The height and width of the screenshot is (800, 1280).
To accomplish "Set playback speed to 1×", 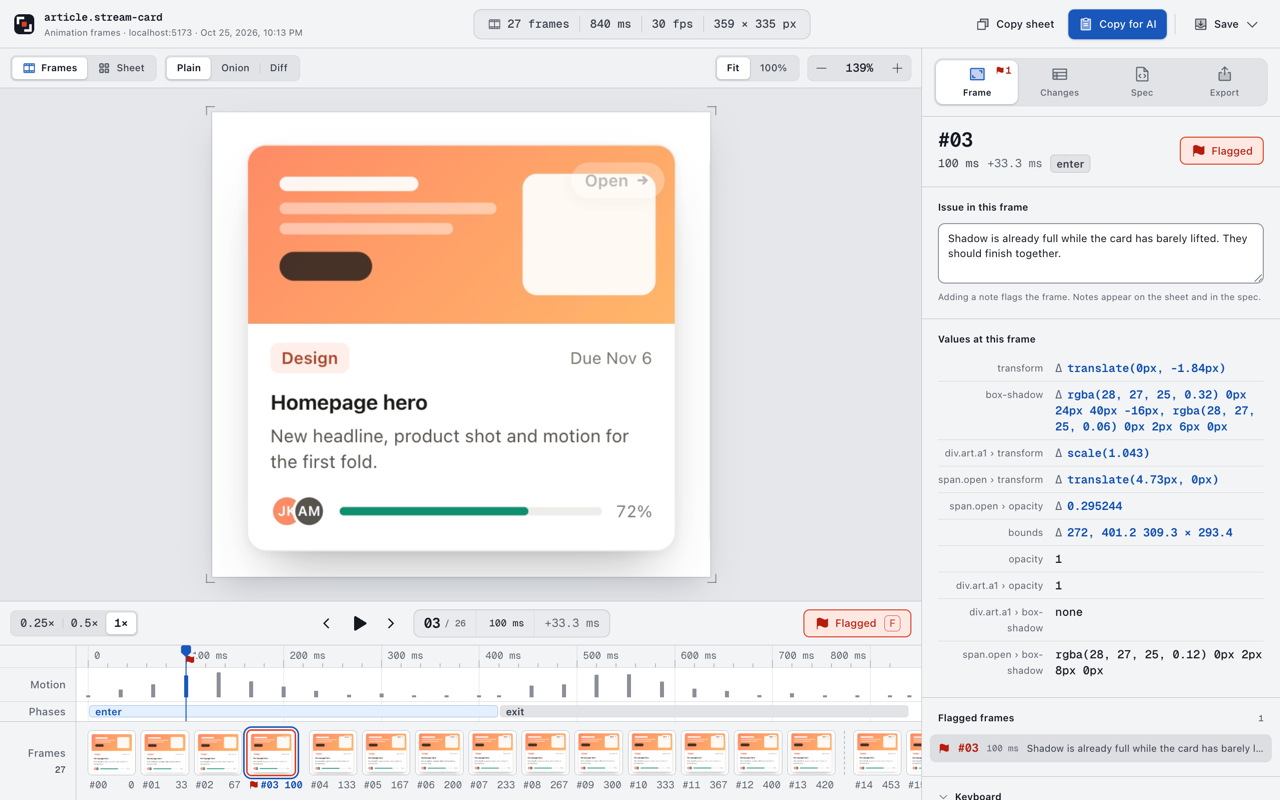I will pyautogui.click(x=121, y=623).
